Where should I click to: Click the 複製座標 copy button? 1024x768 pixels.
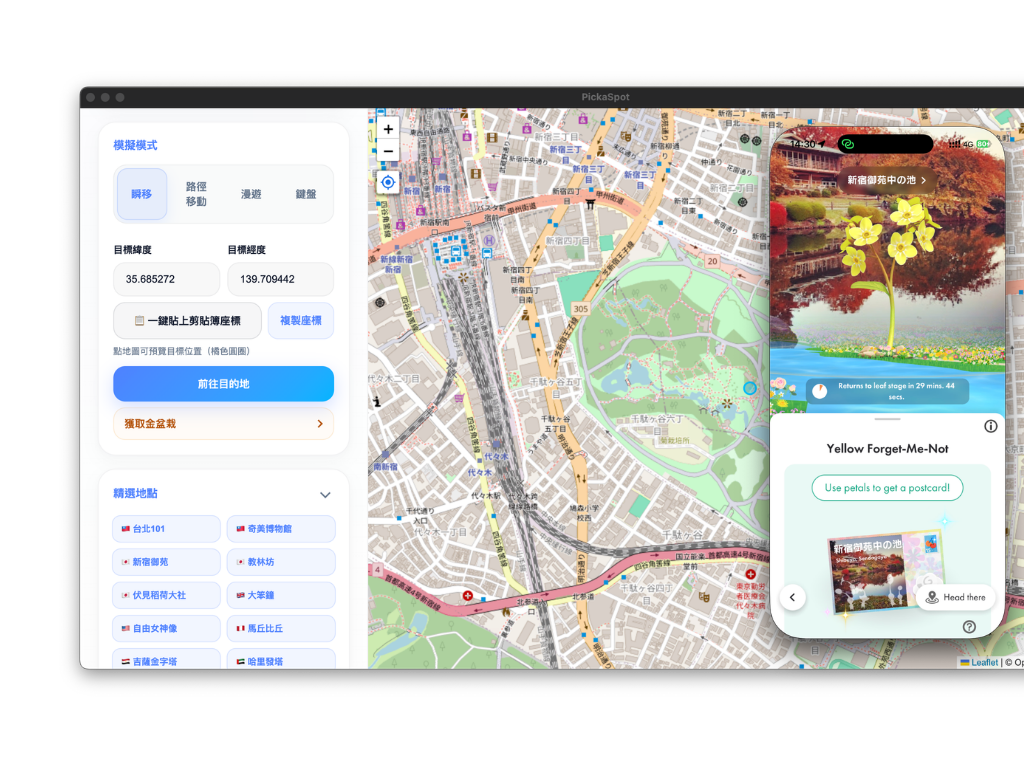[301, 321]
